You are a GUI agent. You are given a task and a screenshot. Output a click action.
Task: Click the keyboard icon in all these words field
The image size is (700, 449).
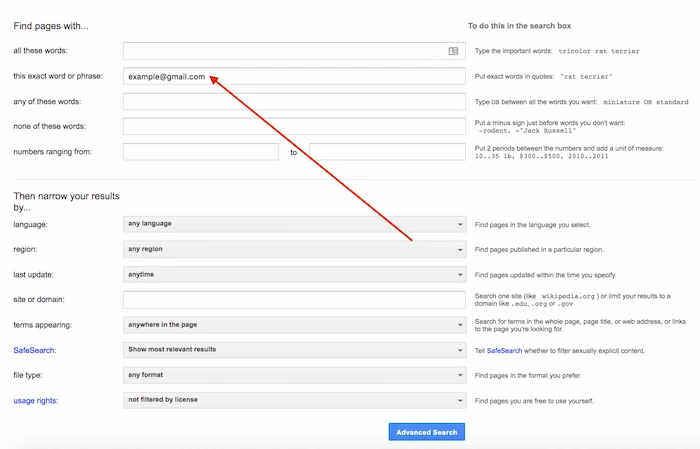click(x=453, y=51)
